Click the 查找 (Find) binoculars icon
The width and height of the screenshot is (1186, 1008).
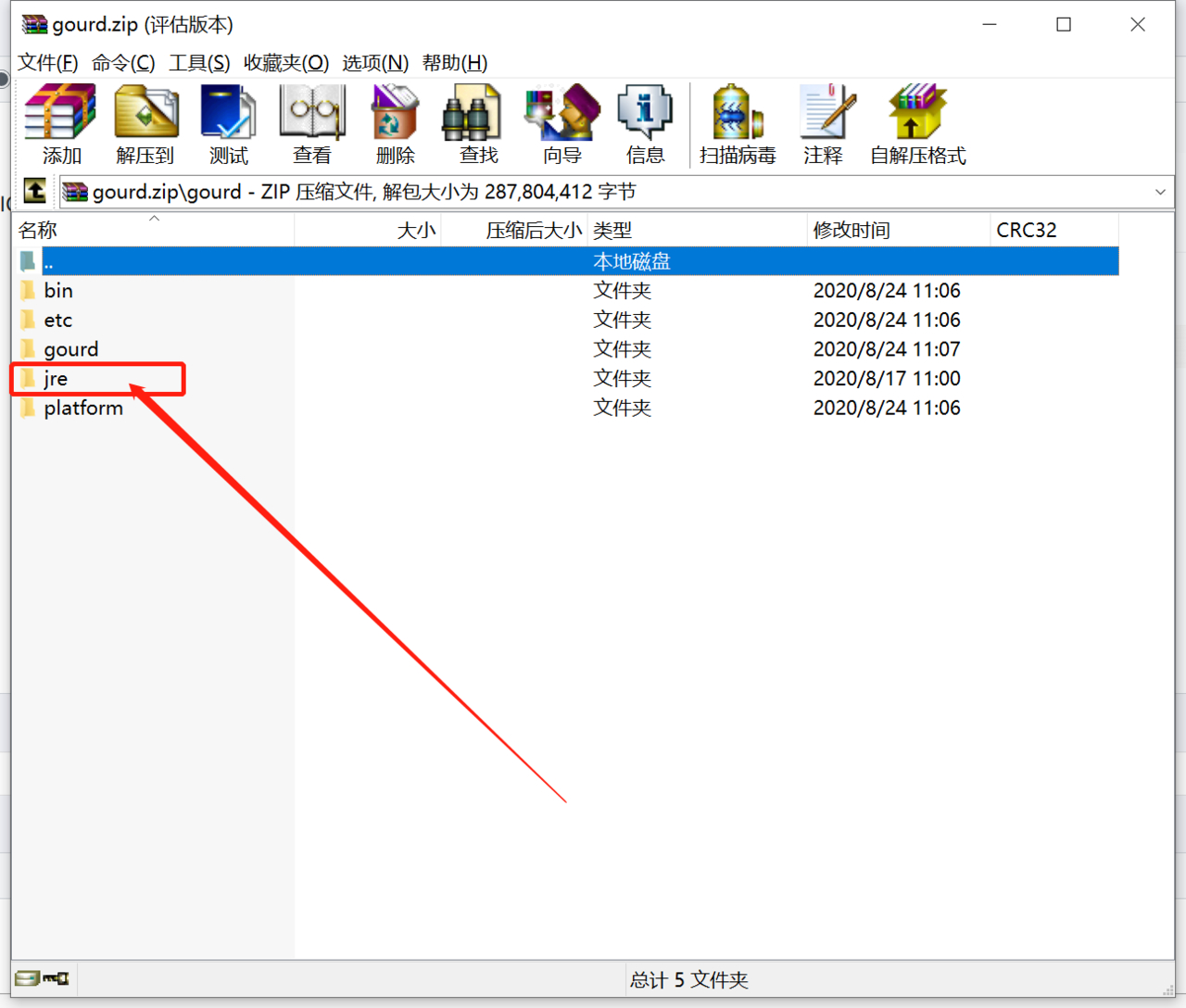tap(472, 112)
